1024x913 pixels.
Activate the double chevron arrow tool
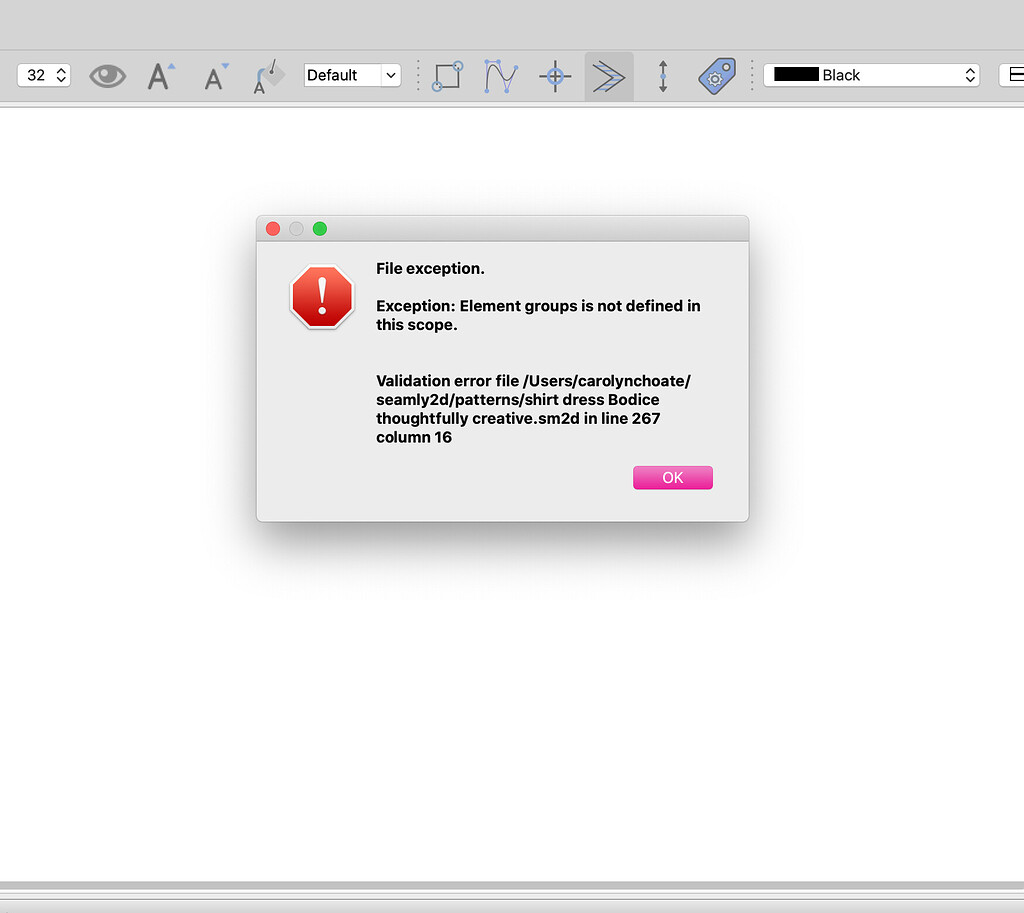[609, 75]
